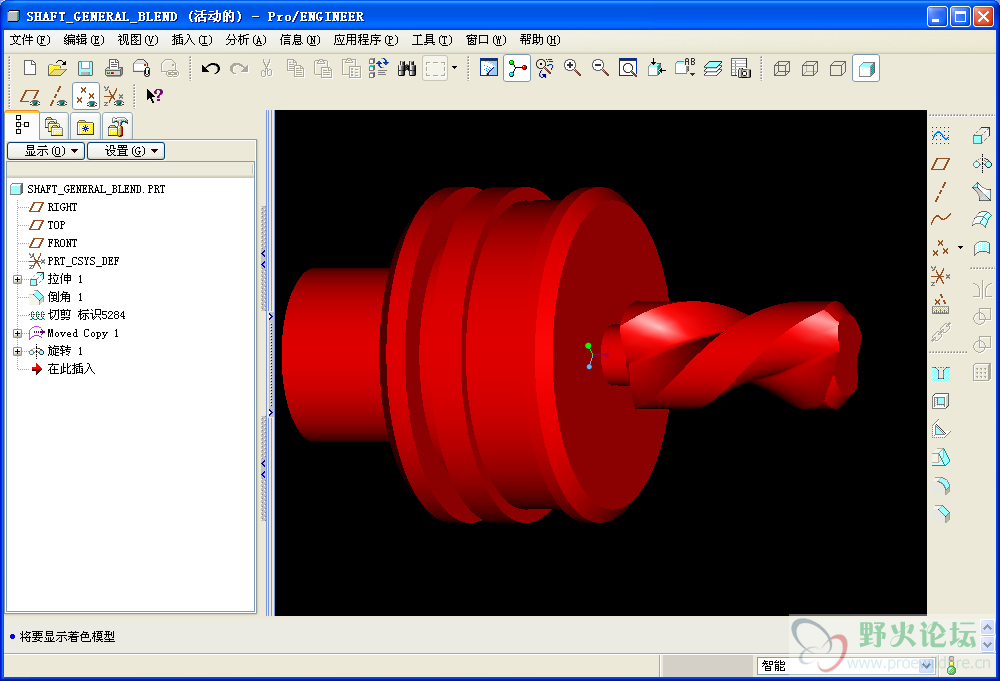Click the zoom out magnifier icon
This screenshot has width=1000, height=681.
pyautogui.click(x=600, y=68)
